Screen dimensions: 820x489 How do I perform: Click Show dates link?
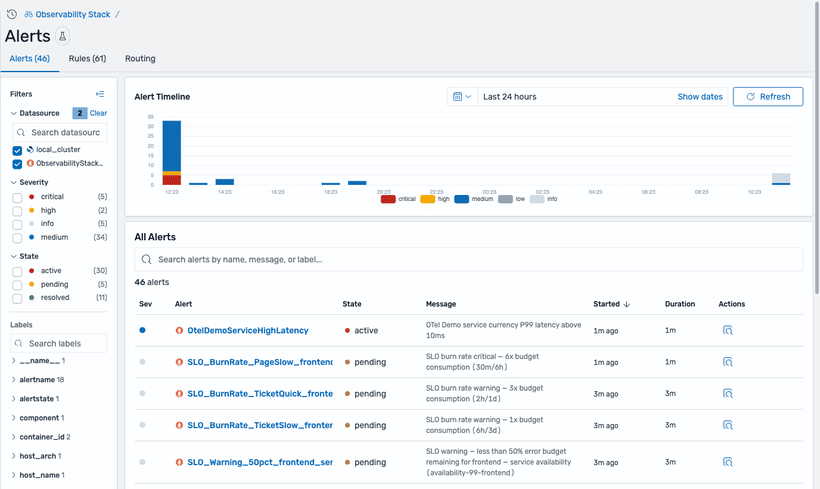[x=700, y=97]
